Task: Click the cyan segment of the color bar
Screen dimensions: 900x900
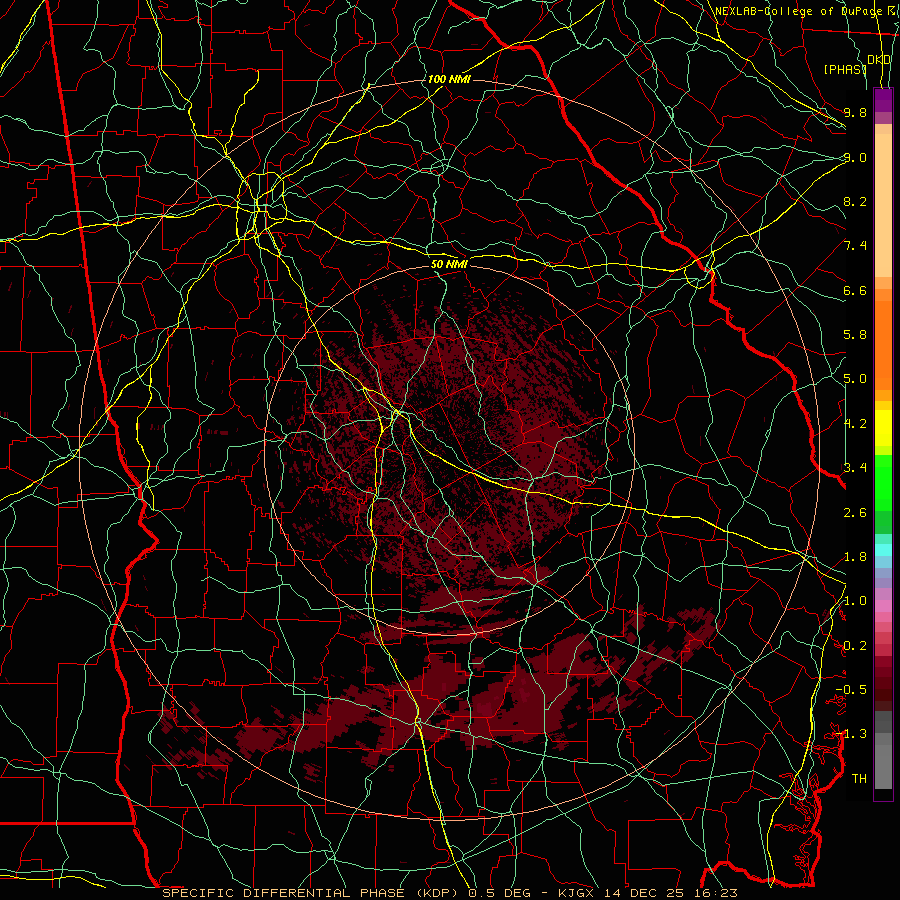Action: point(883,549)
